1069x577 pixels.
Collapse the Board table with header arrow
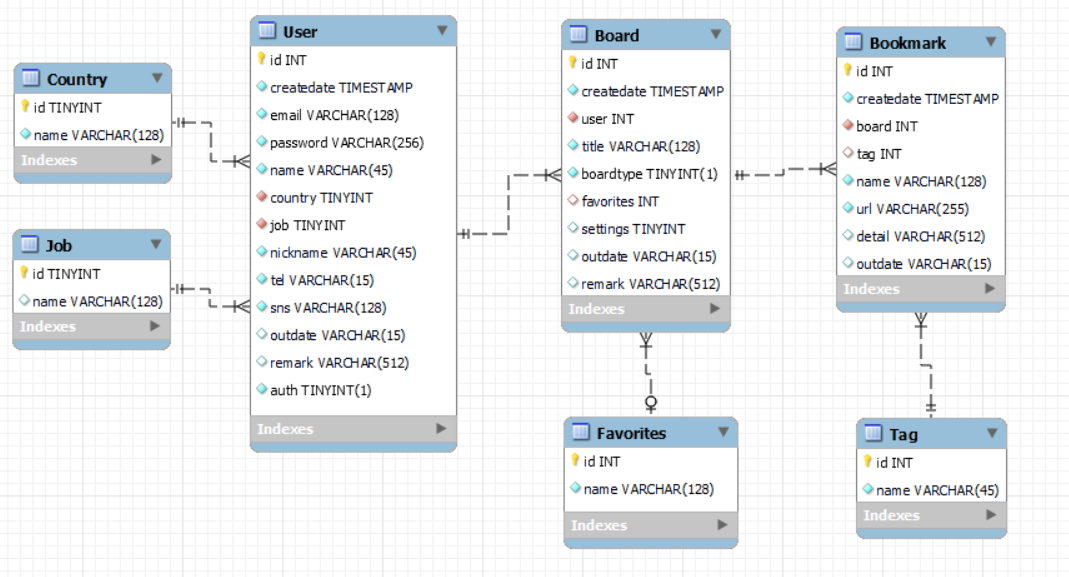click(716, 34)
